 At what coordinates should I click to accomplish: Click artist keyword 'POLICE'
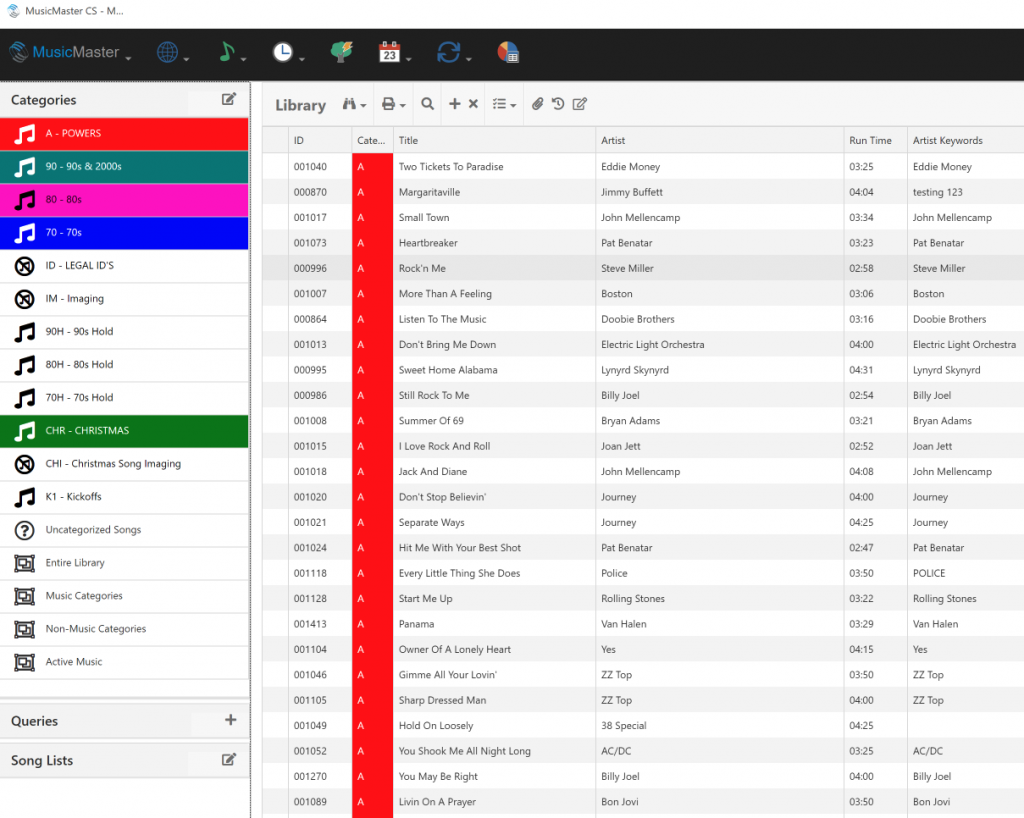(x=929, y=573)
